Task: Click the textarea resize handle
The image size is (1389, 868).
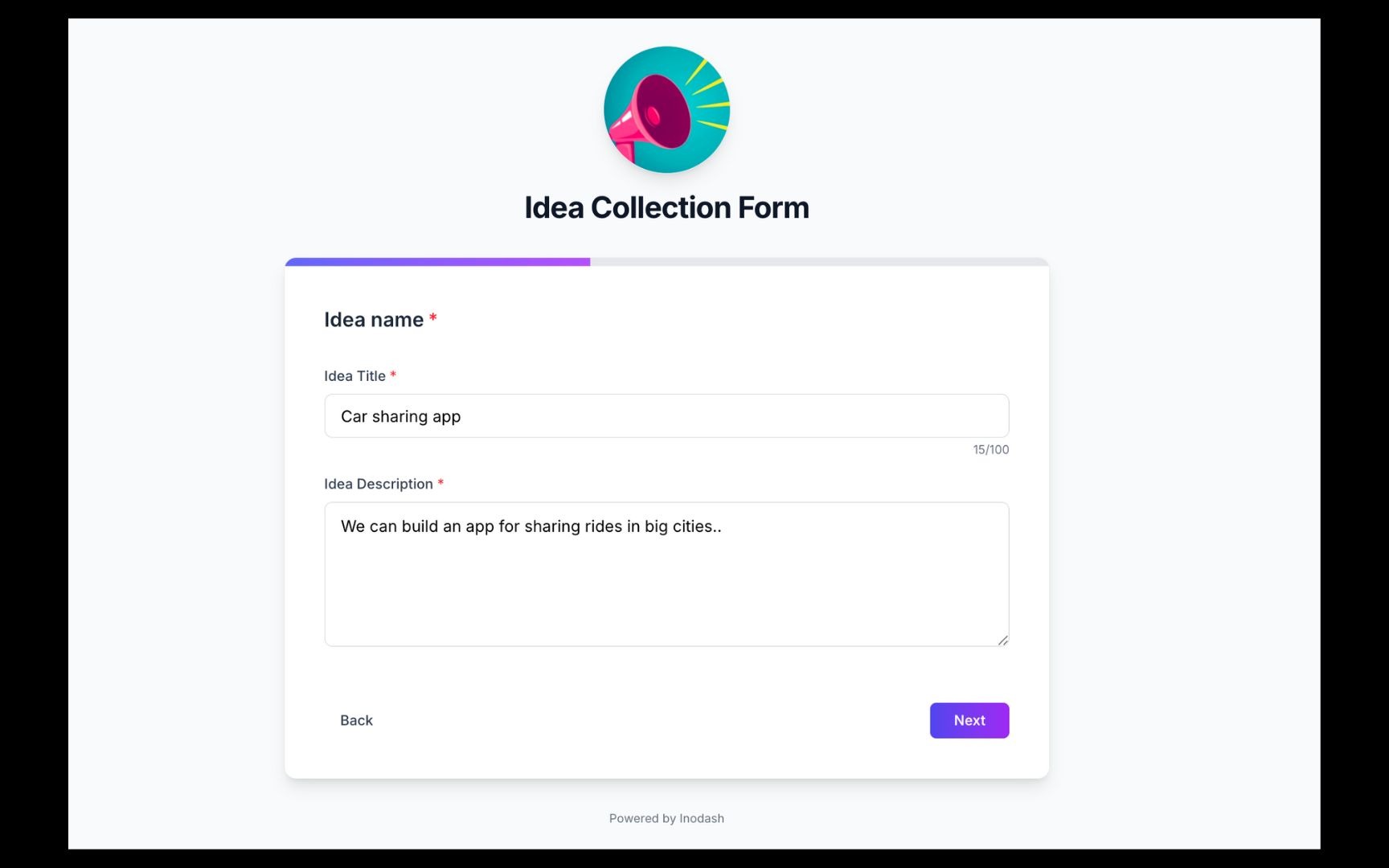Action: (x=1003, y=641)
